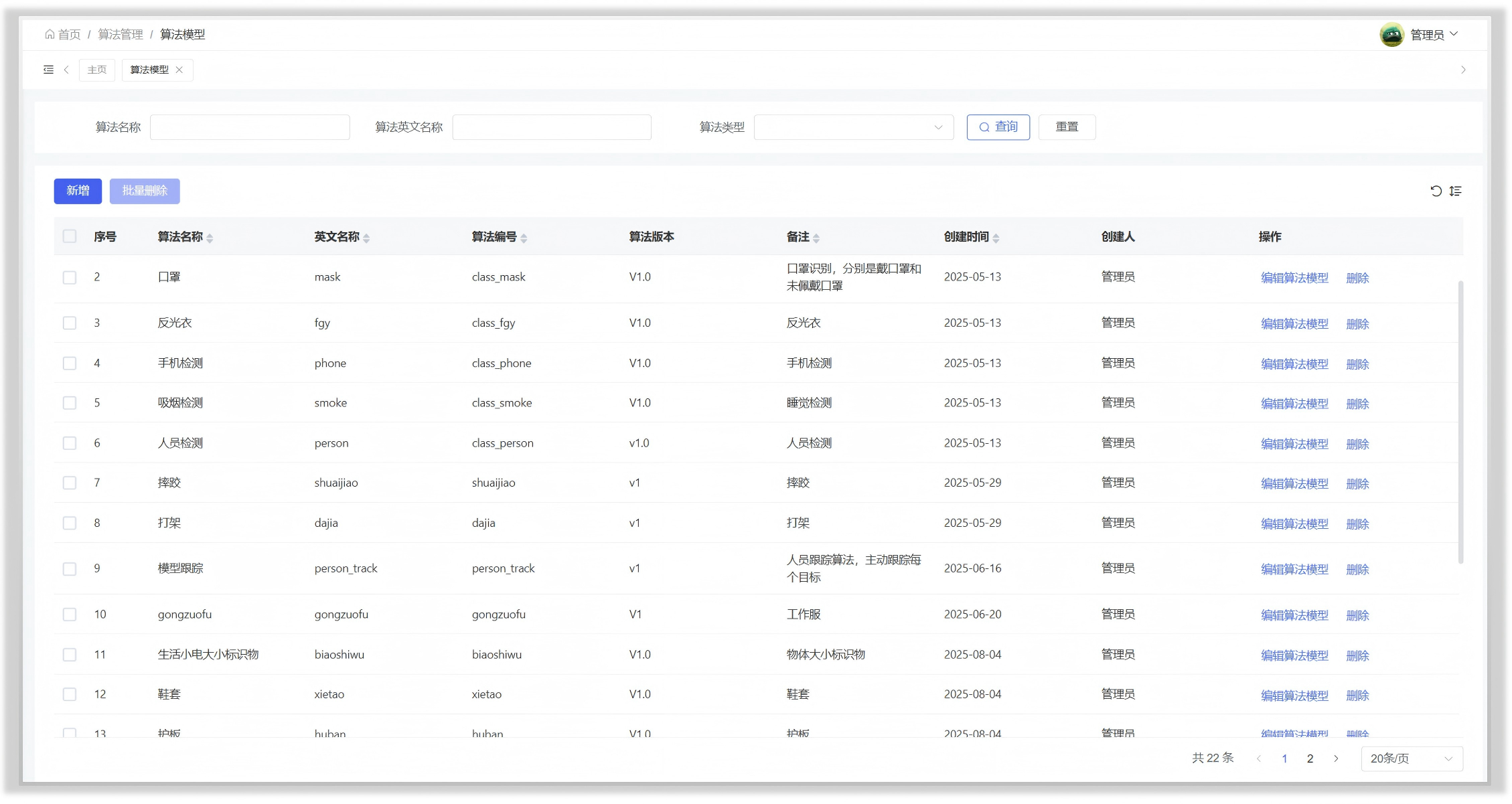Click the 算法名称 search input field

pos(250,127)
